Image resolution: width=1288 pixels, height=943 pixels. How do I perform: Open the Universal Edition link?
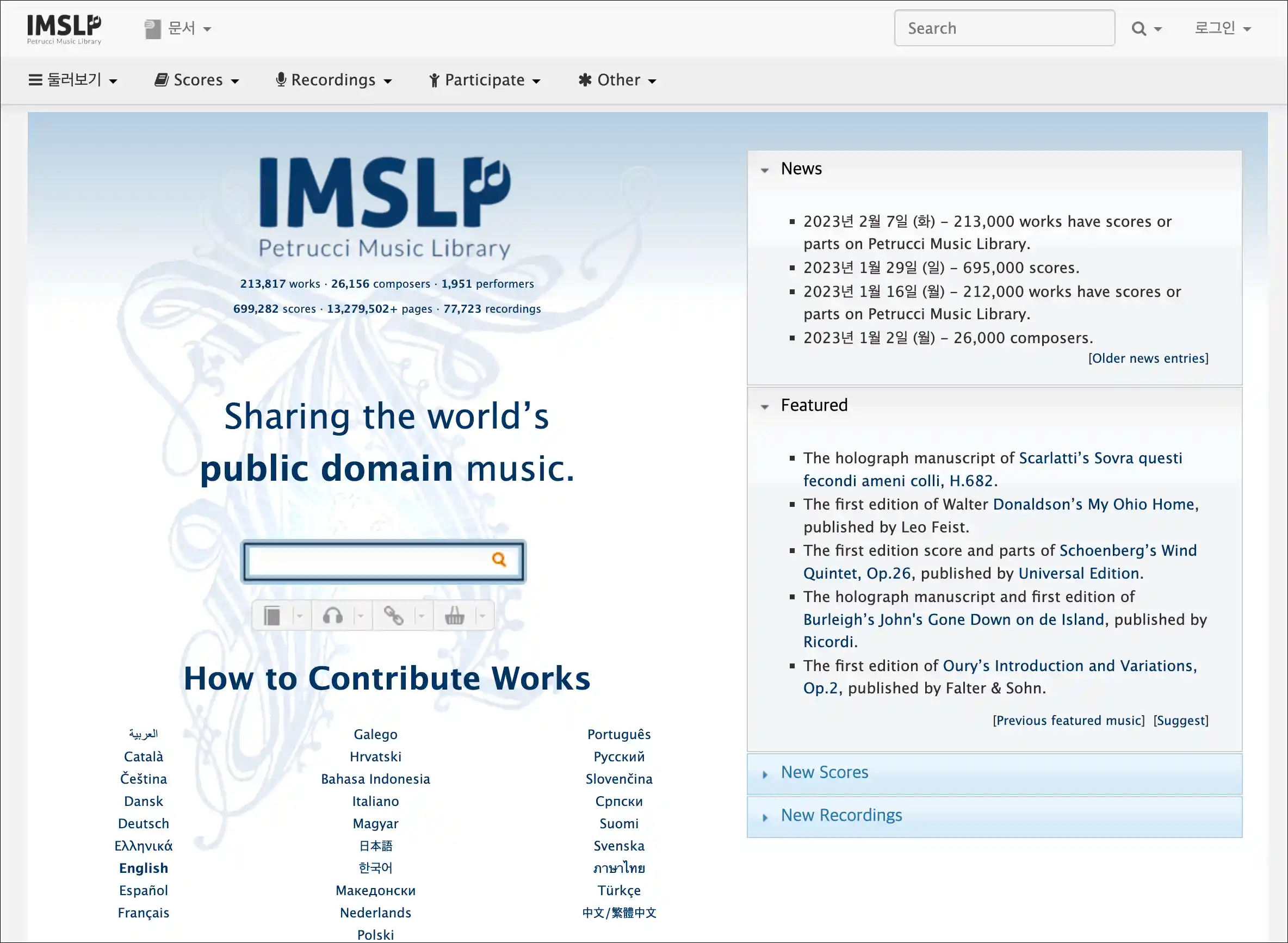[x=1079, y=574]
